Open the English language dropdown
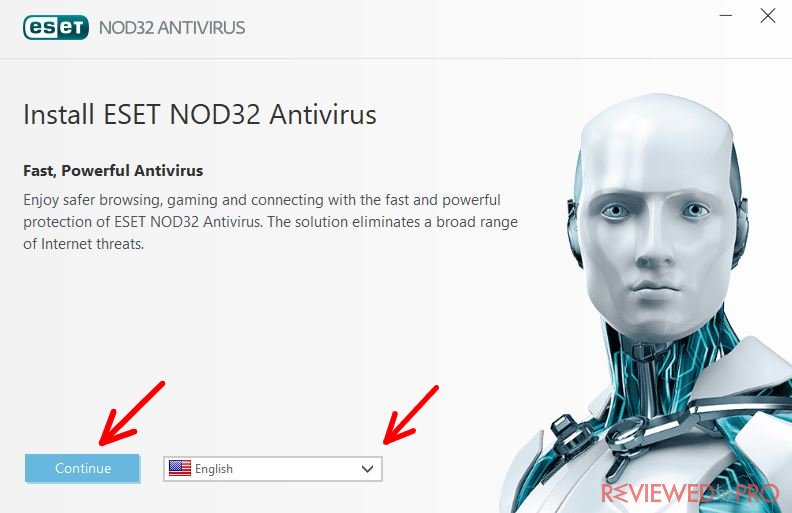 (273, 469)
